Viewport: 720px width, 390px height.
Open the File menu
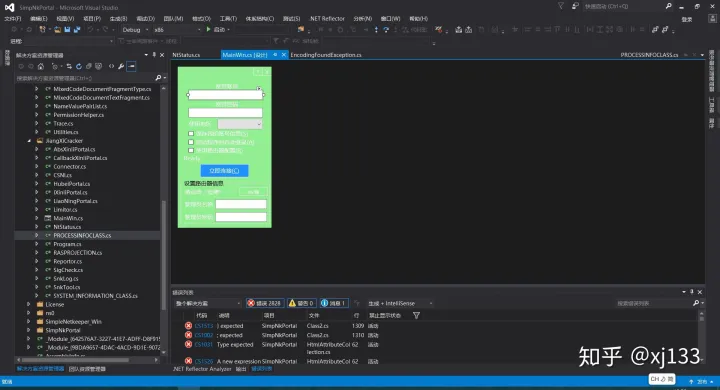point(12,19)
